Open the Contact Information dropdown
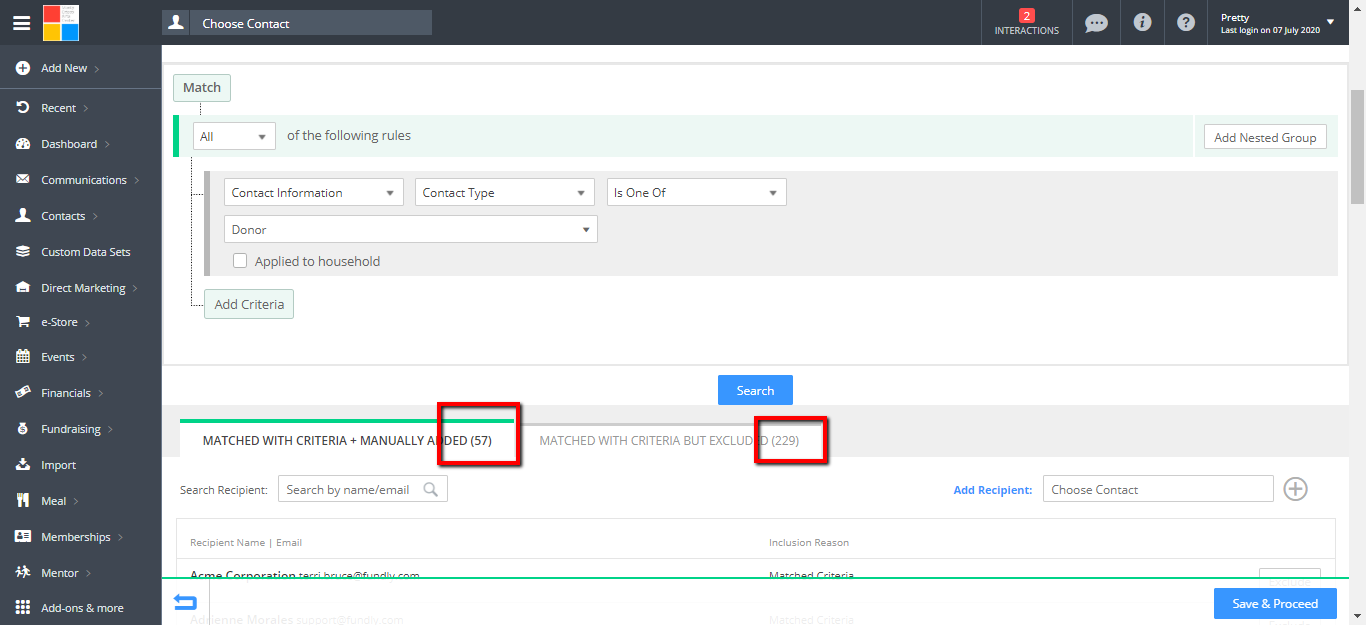Viewport: 1366px width, 625px height. coord(314,192)
